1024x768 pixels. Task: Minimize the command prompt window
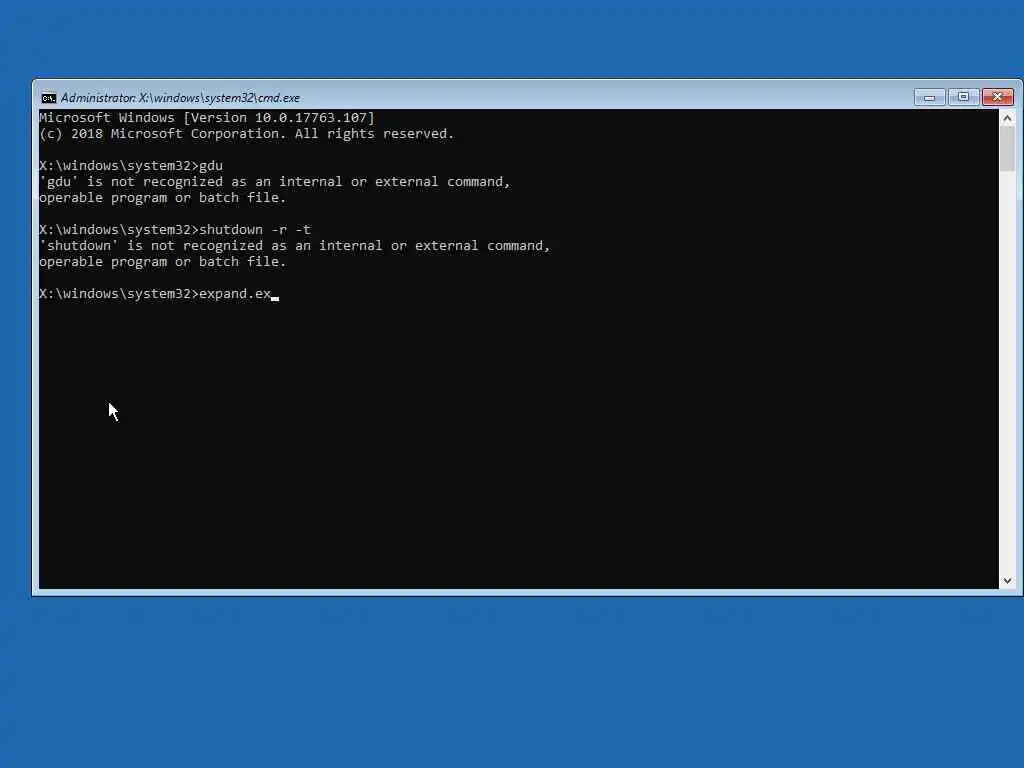929,97
